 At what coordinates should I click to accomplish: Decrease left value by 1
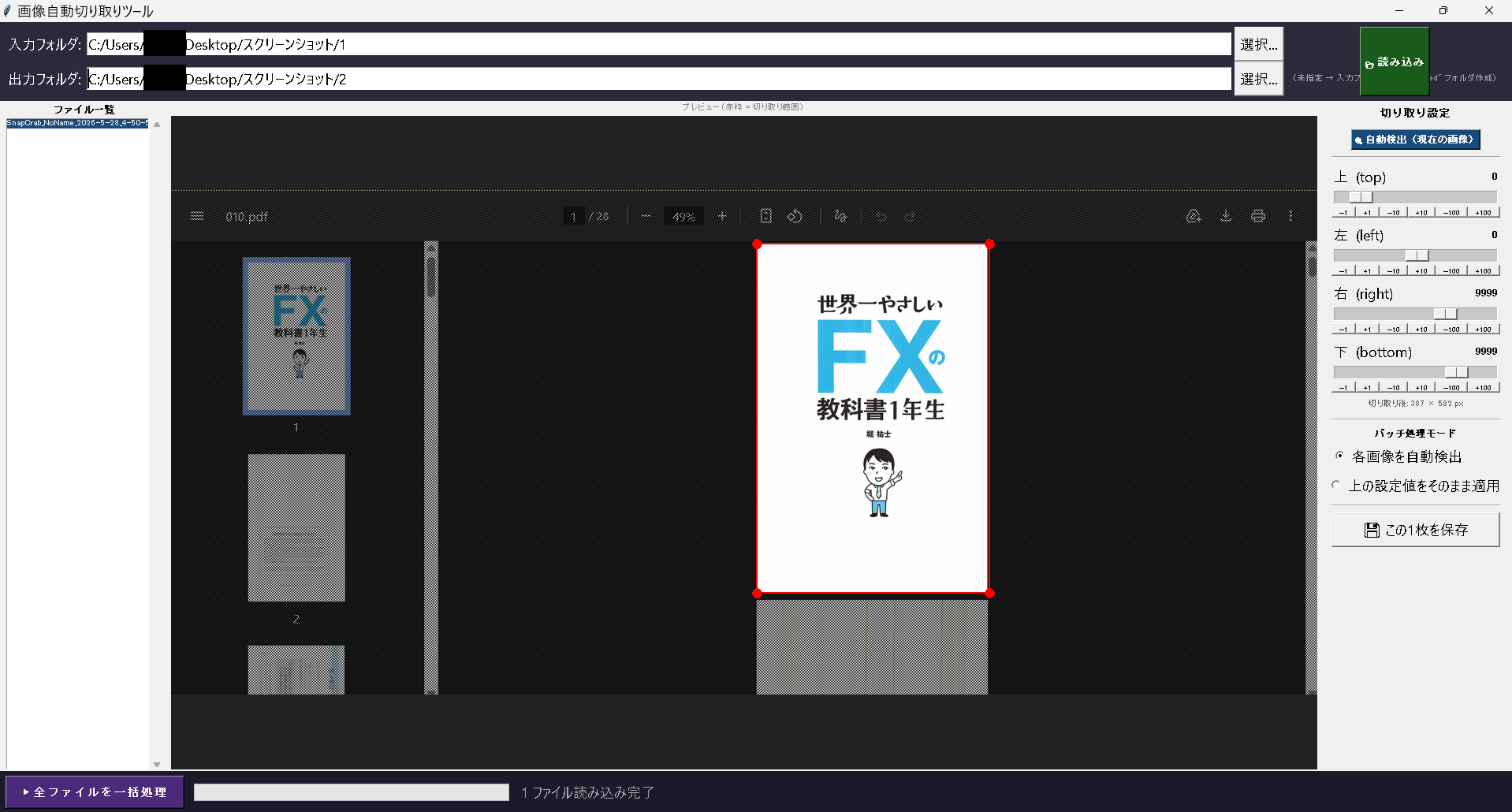click(1343, 270)
